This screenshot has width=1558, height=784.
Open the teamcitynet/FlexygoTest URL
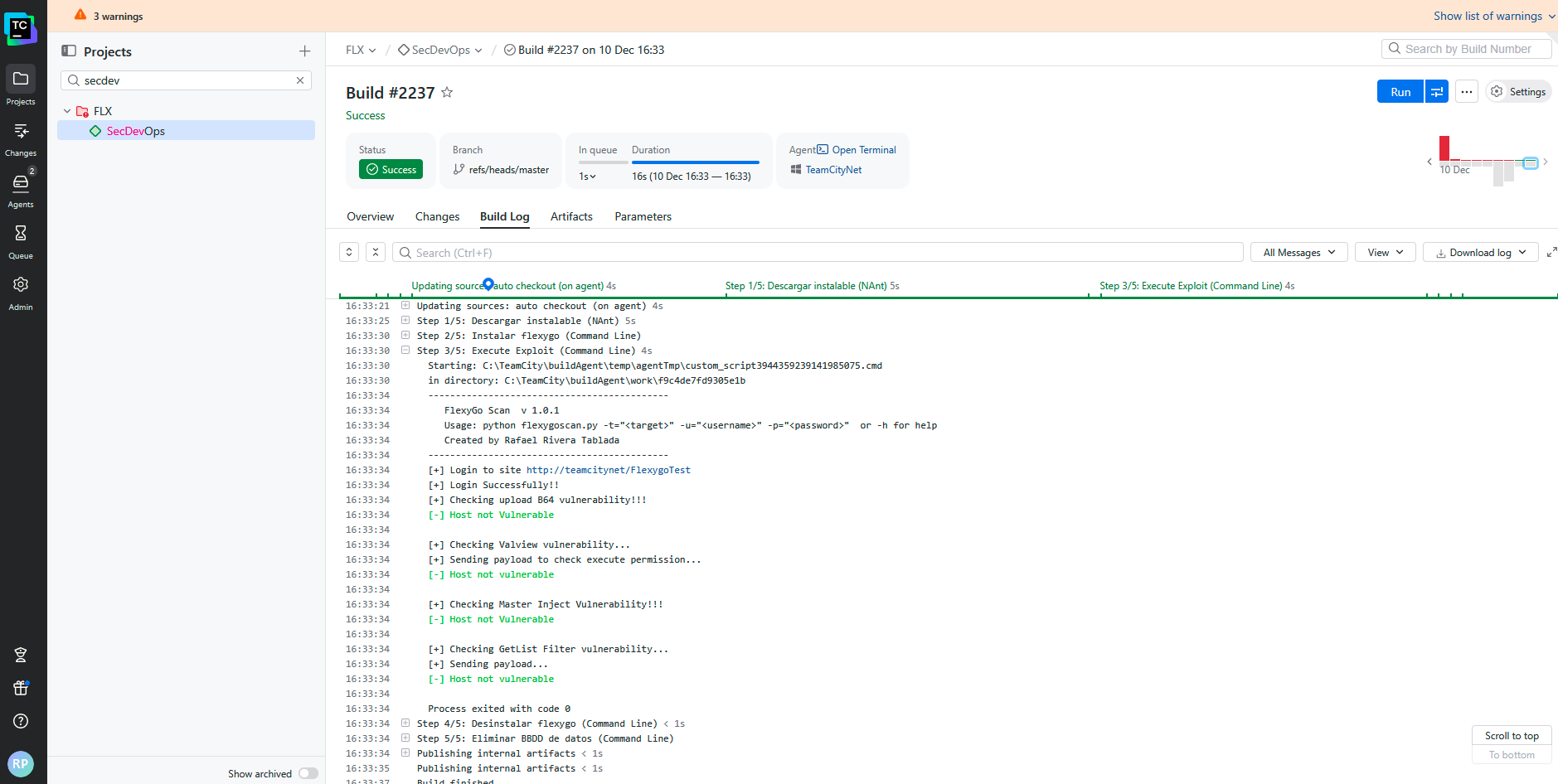point(608,470)
